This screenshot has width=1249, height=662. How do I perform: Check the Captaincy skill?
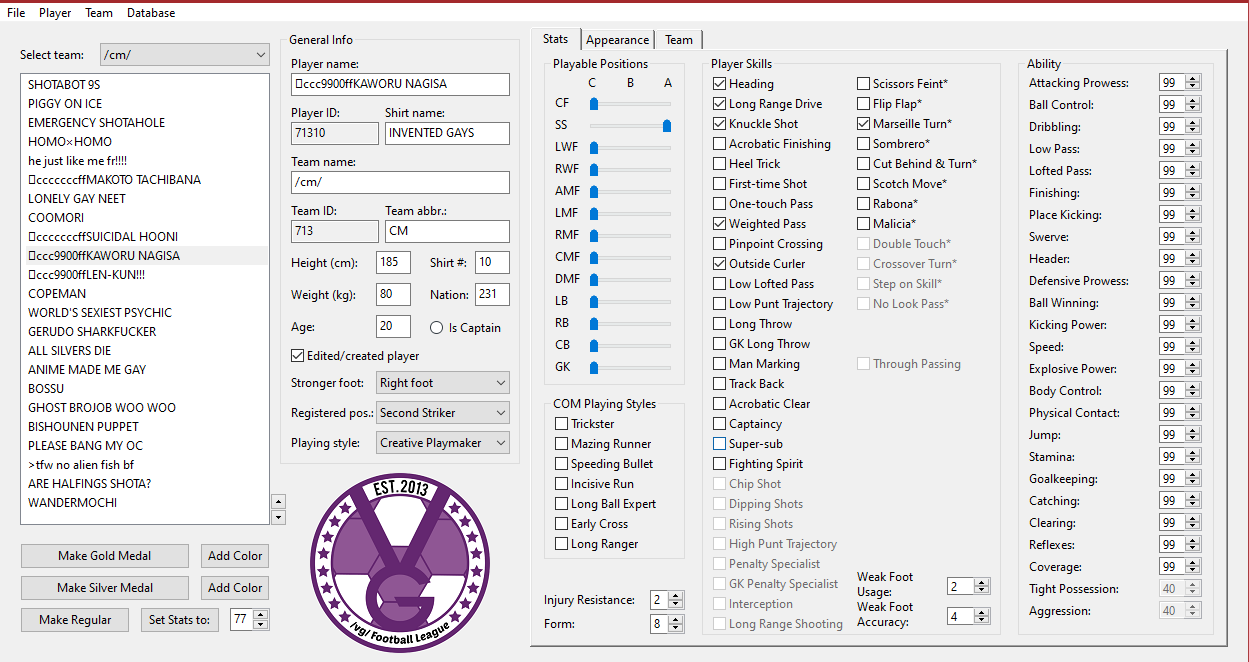[720, 424]
